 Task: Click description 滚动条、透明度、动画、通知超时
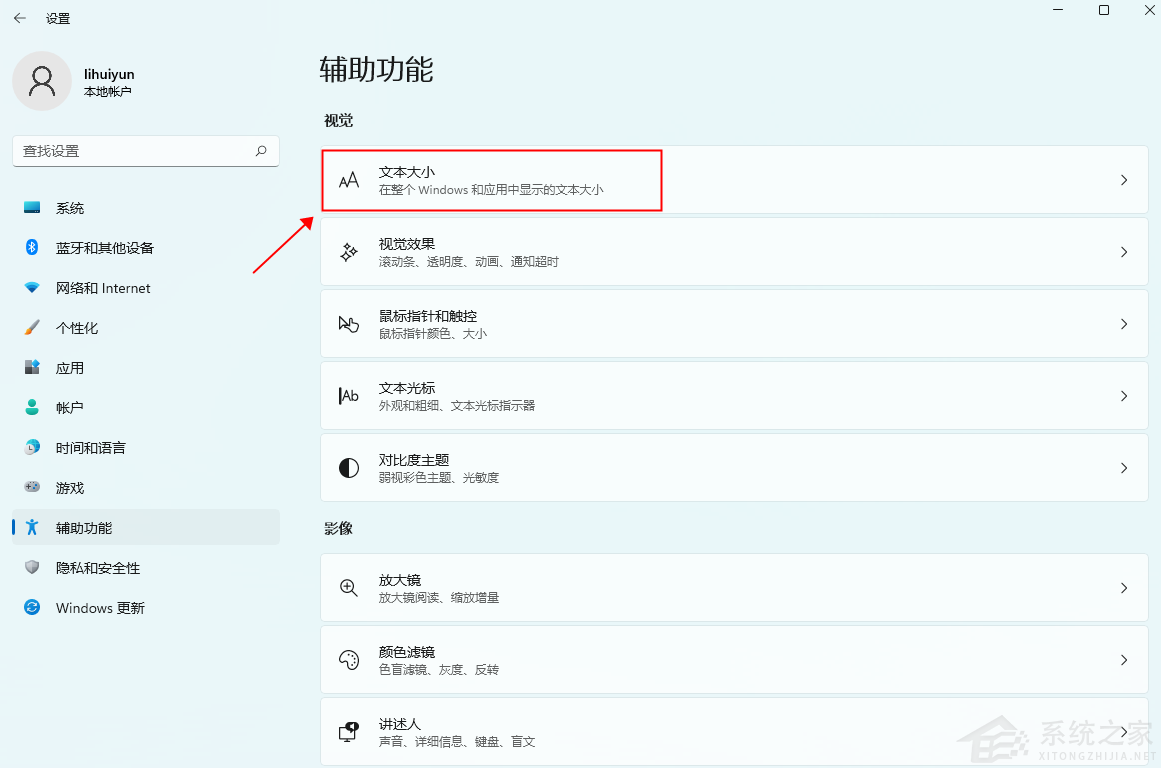469,261
